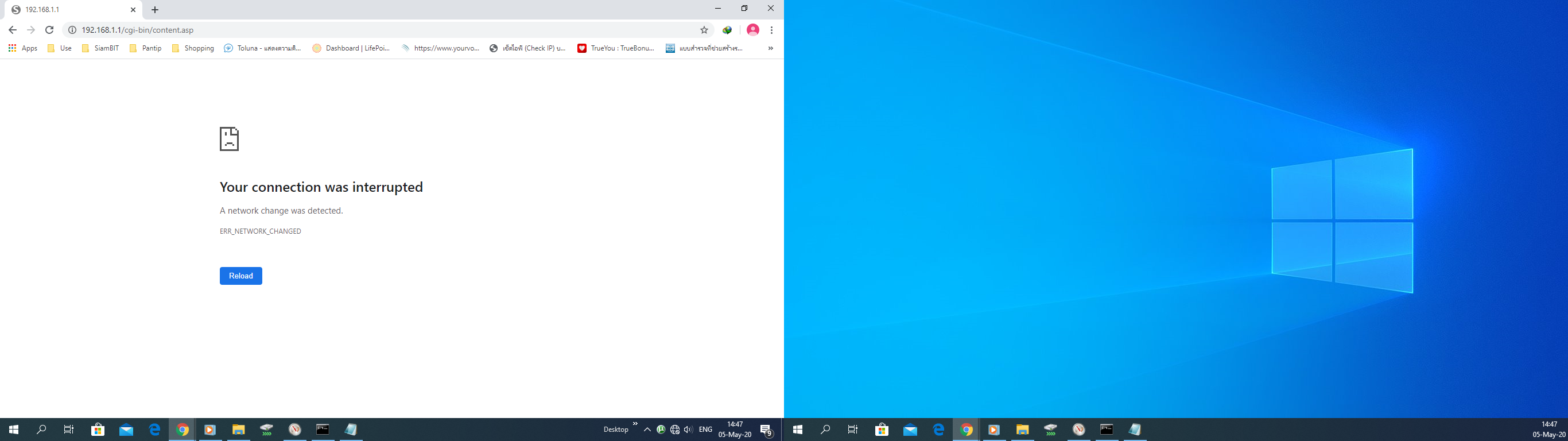Open Task View on the second monitor taskbar

point(853,430)
